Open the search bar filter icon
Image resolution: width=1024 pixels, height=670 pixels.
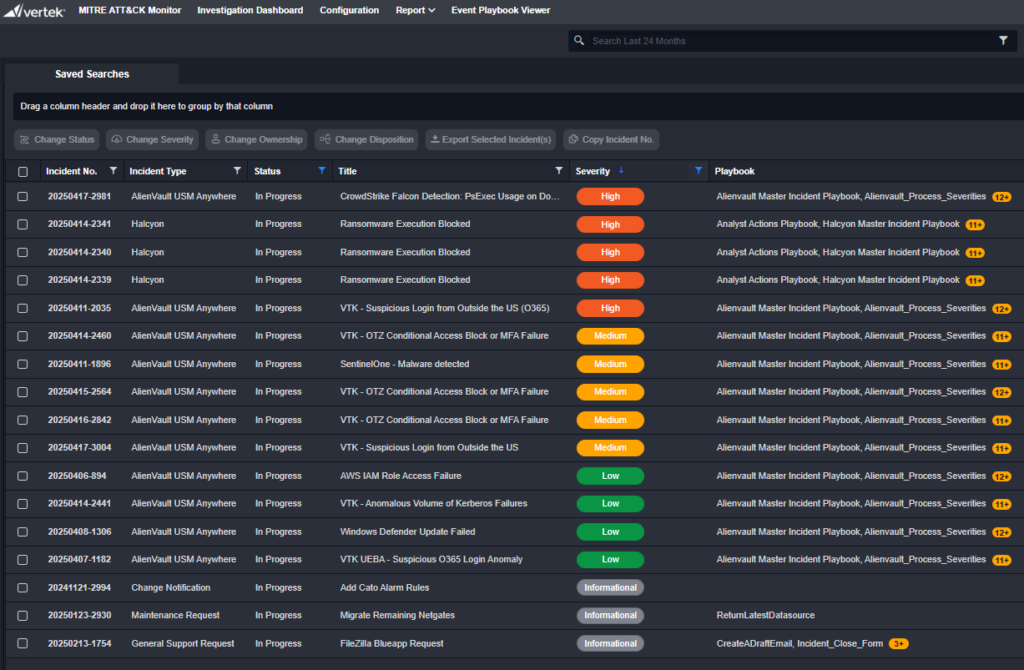click(x=1003, y=40)
